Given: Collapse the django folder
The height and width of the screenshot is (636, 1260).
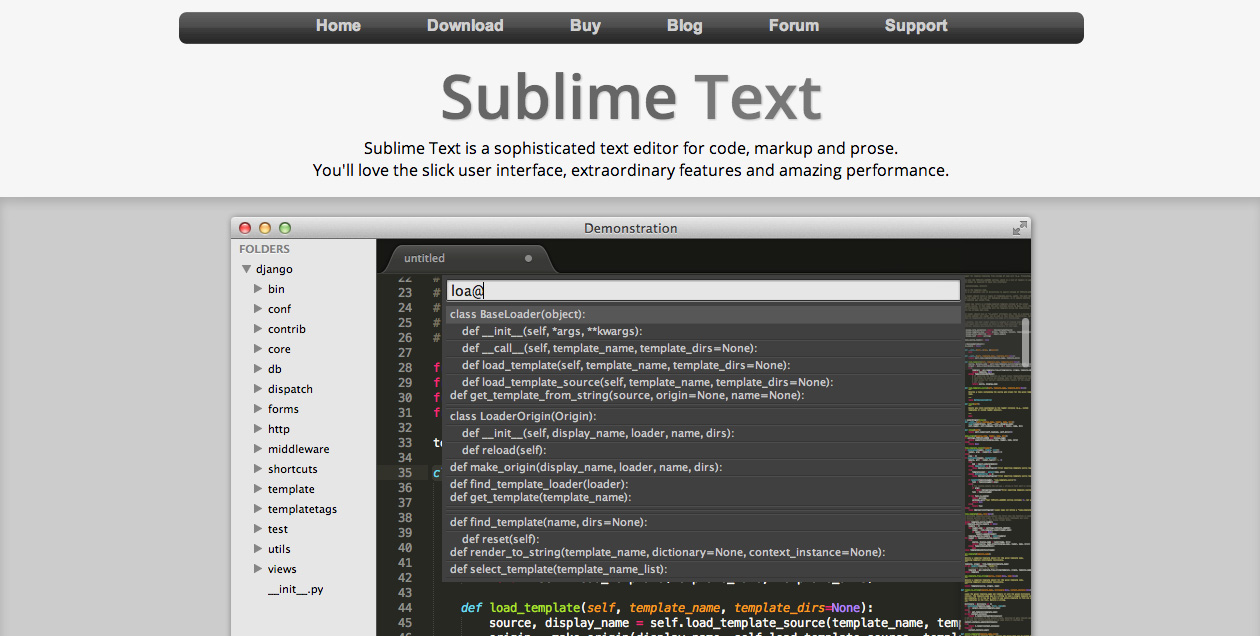Looking at the screenshot, I should pos(246,269).
